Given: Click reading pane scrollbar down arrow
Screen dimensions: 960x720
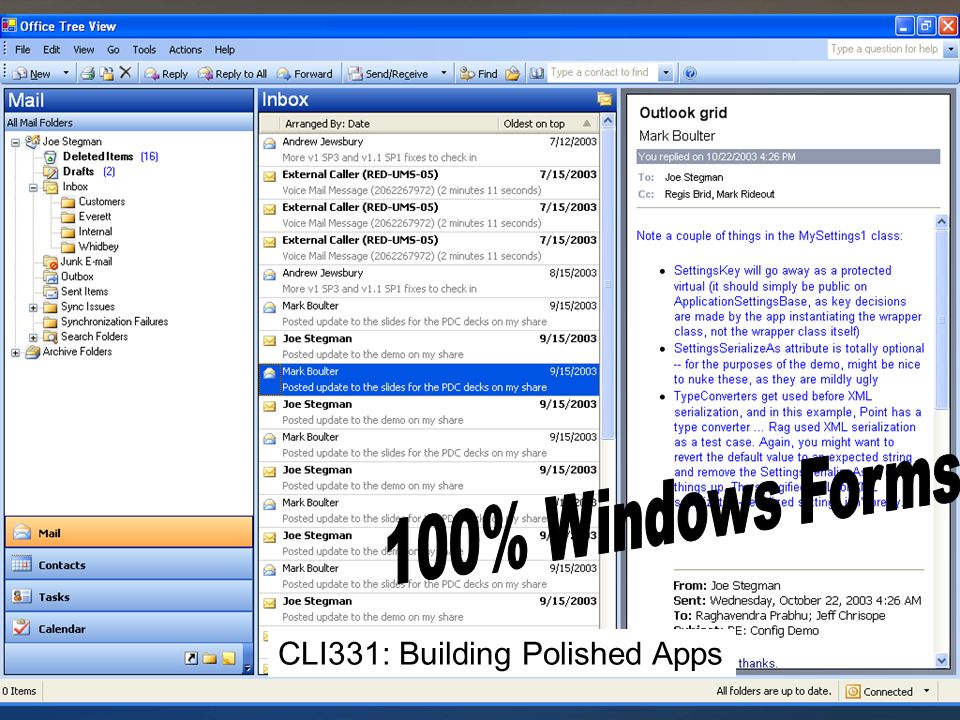Looking at the screenshot, I should click(x=942, y=660).
